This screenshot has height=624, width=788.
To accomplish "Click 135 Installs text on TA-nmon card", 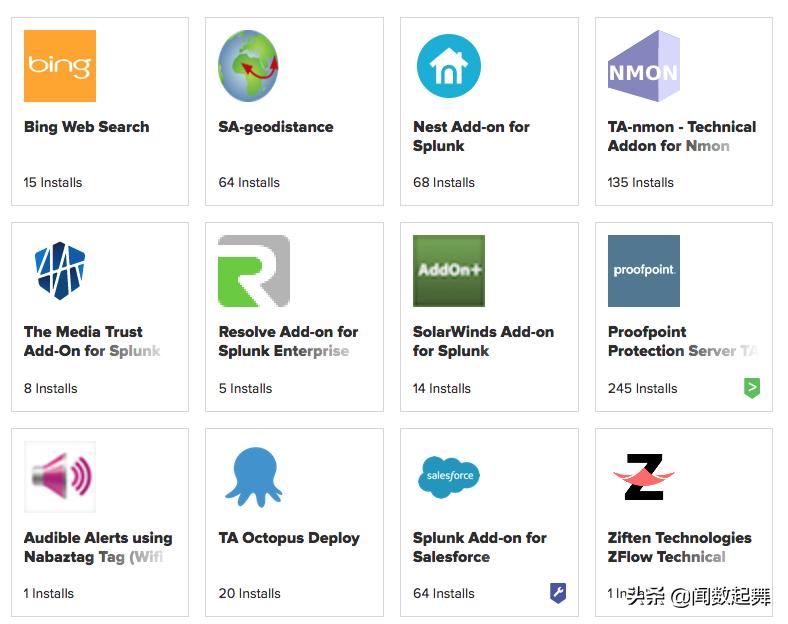I will click(640, 182).
